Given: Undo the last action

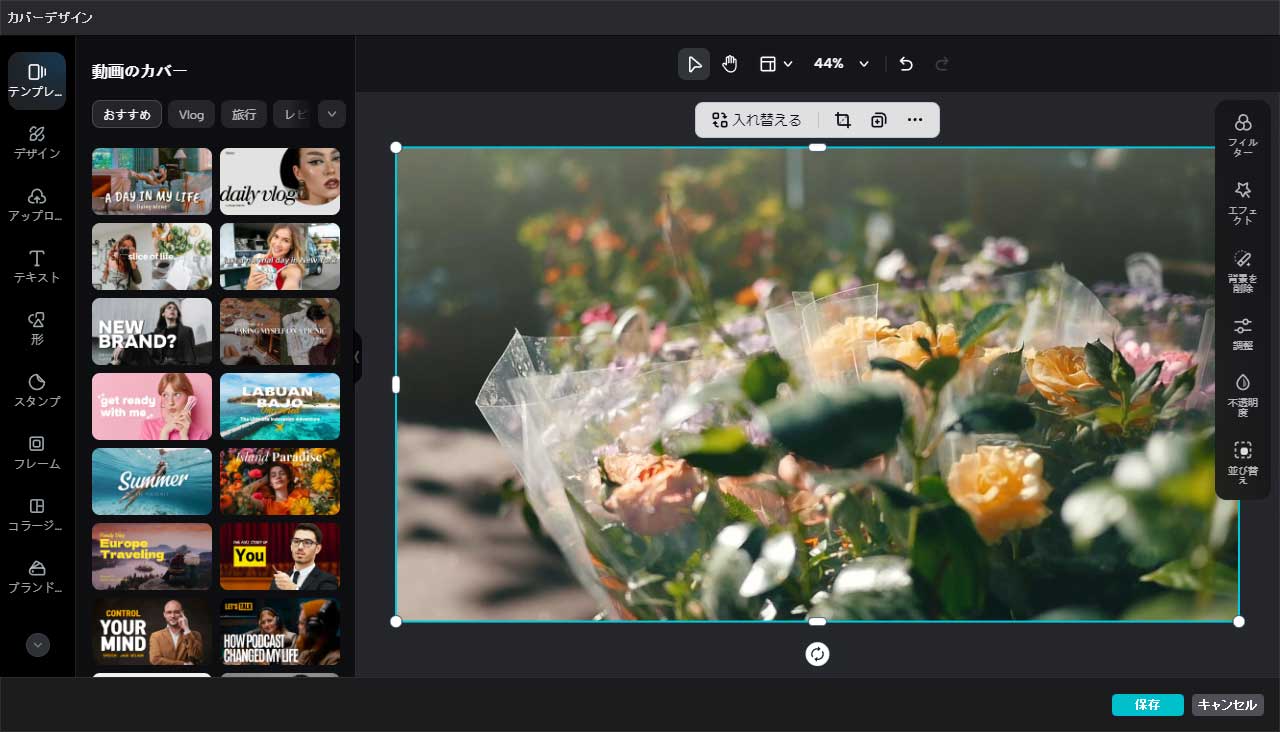Looking at the screenshot, I should [906, 64].
